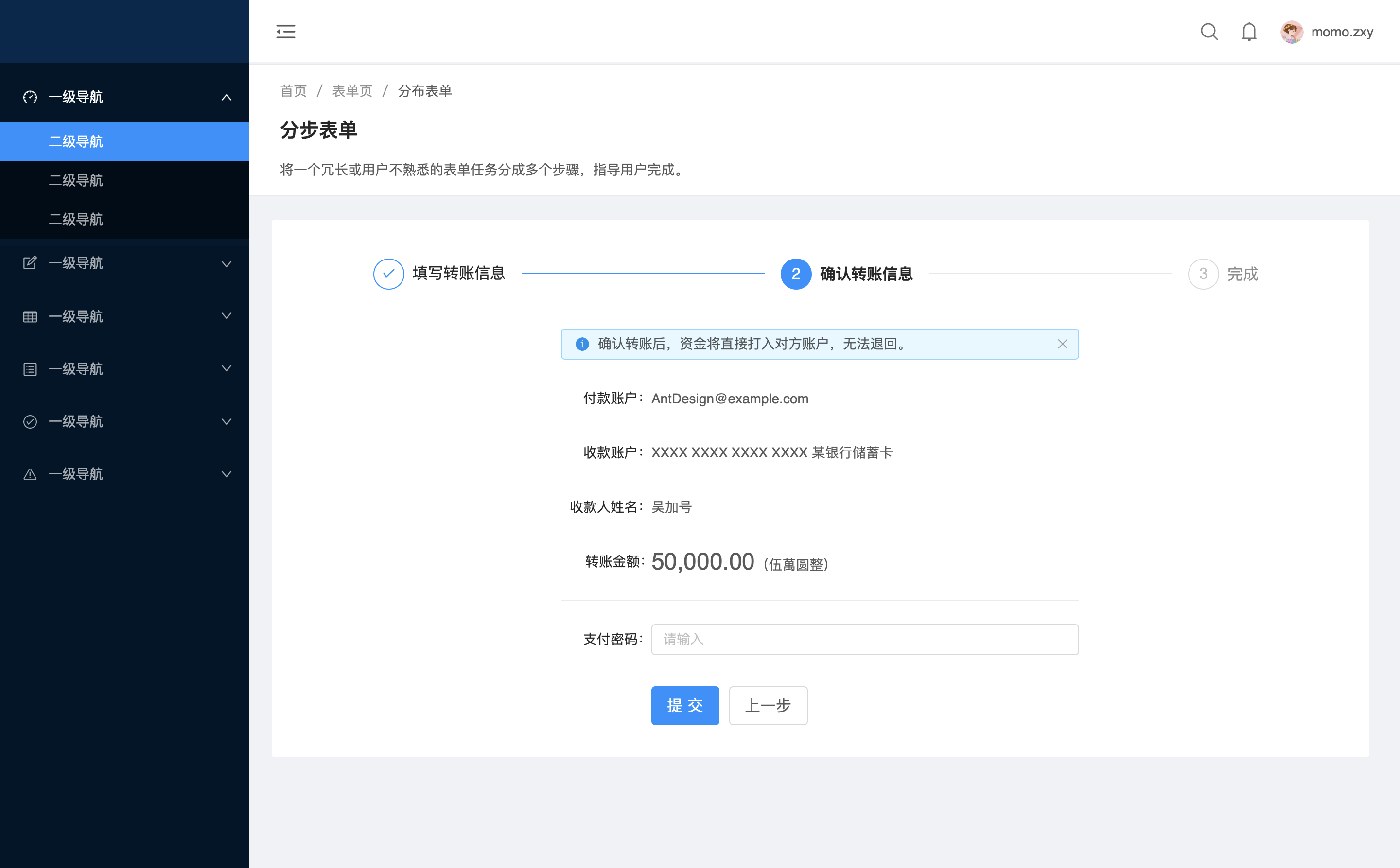Click the 上一步 previous step button

coord(768,705)
